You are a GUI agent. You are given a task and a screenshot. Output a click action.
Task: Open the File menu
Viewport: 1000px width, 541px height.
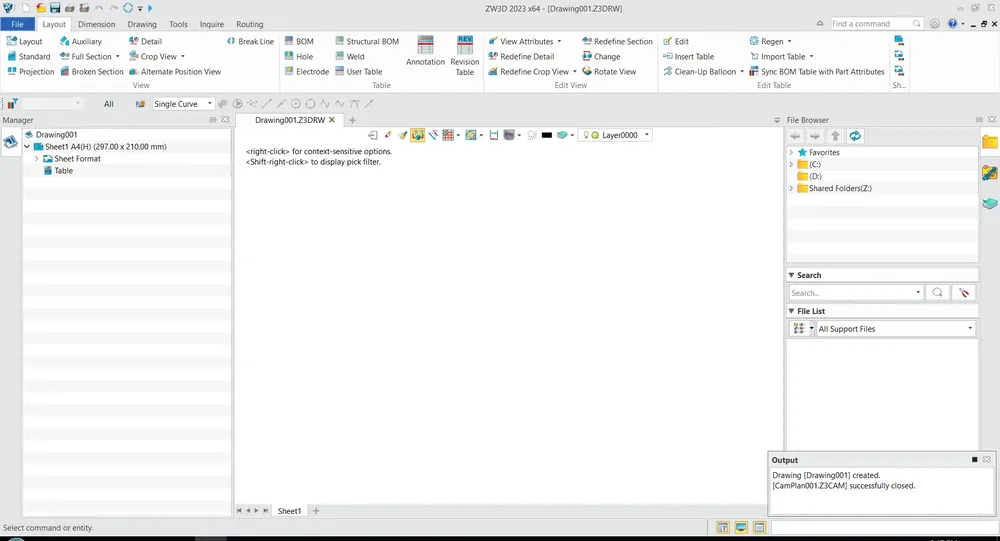click(18, 24)
